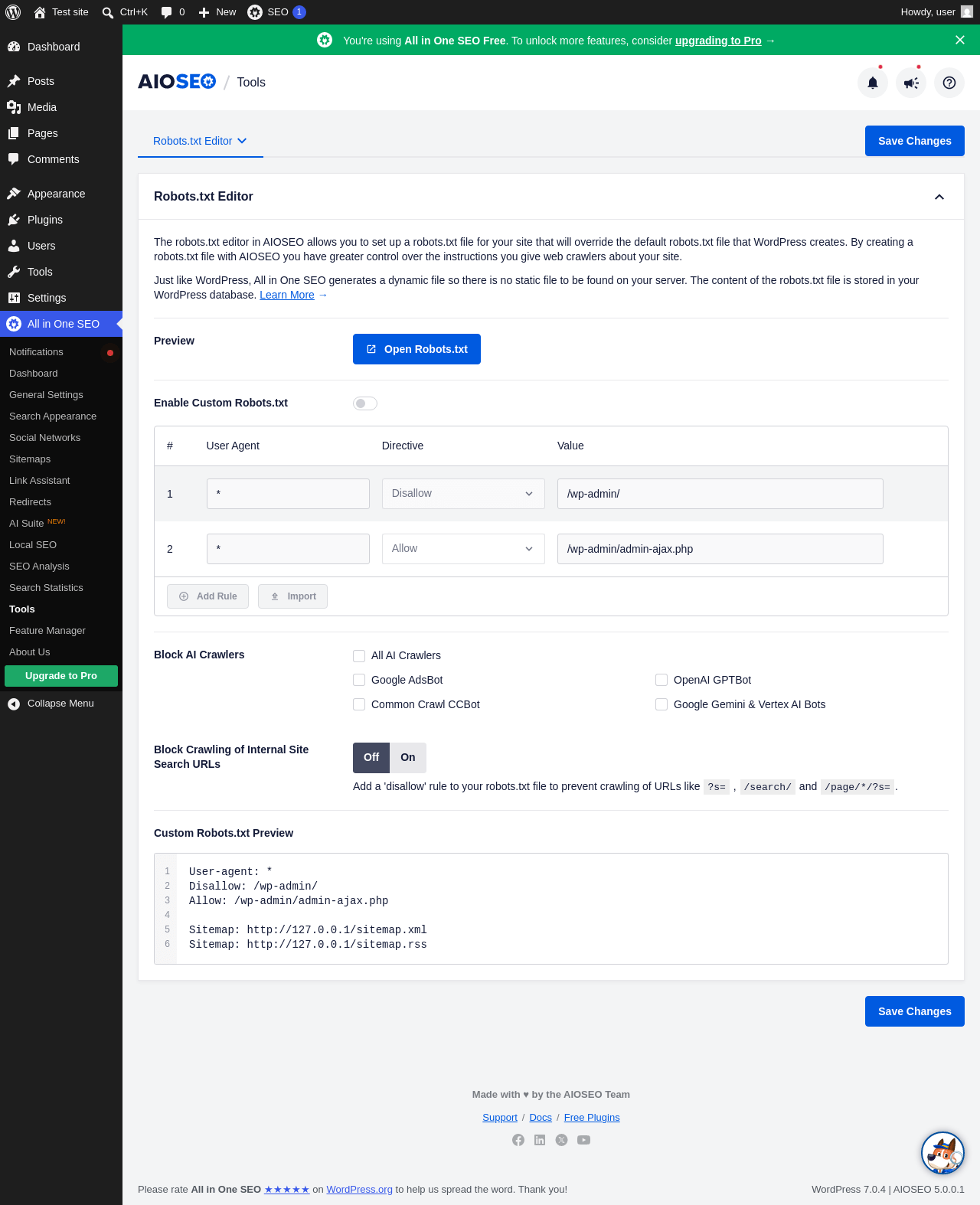
Task: Open AIOSEO LinkedIn icon in footer
Action: pyautogui.click(x=540, y=1140)
